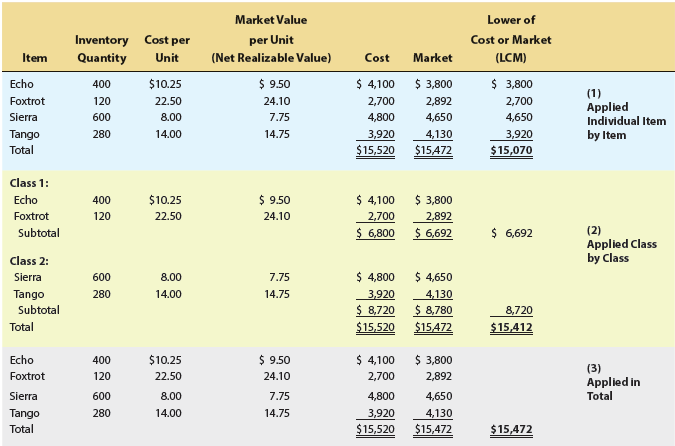Select the Lower of Cost or Market header
The image size is (675, 446).
pos(511,39)
